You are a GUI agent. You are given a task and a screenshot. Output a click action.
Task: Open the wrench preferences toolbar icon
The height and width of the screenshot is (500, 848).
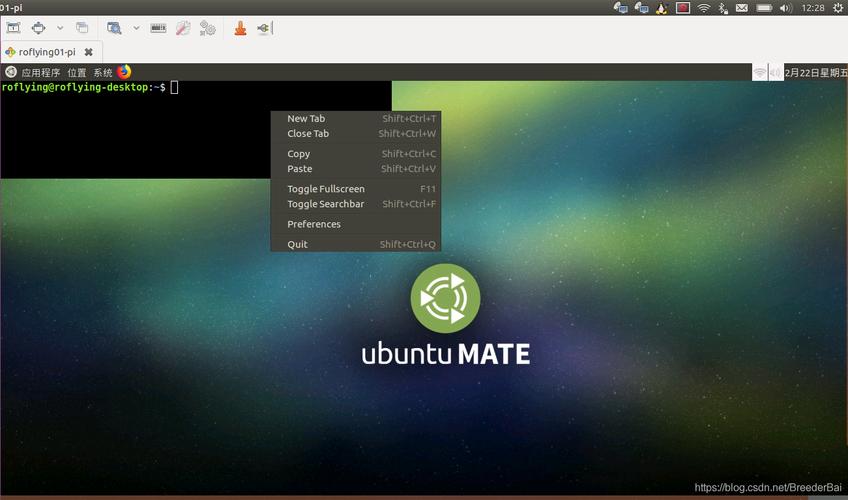(x=183, y=28)
